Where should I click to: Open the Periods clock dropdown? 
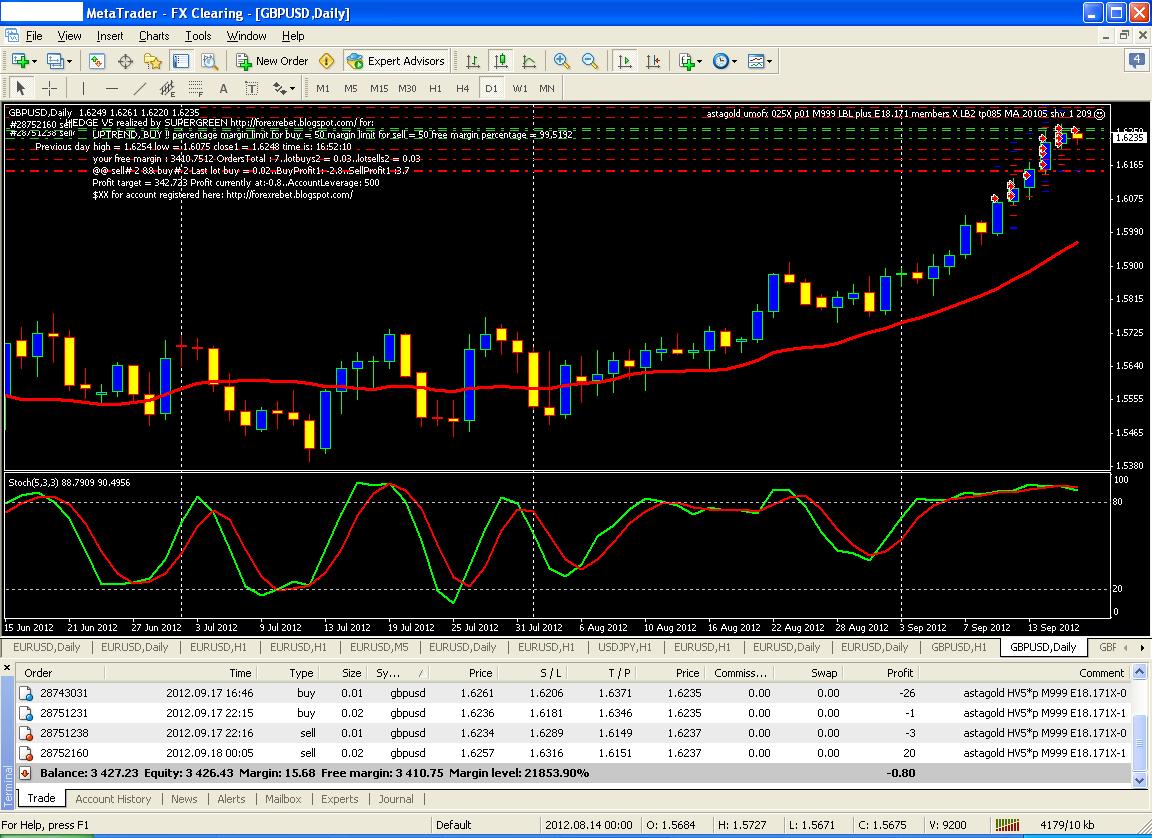click(x=724, y=61)
